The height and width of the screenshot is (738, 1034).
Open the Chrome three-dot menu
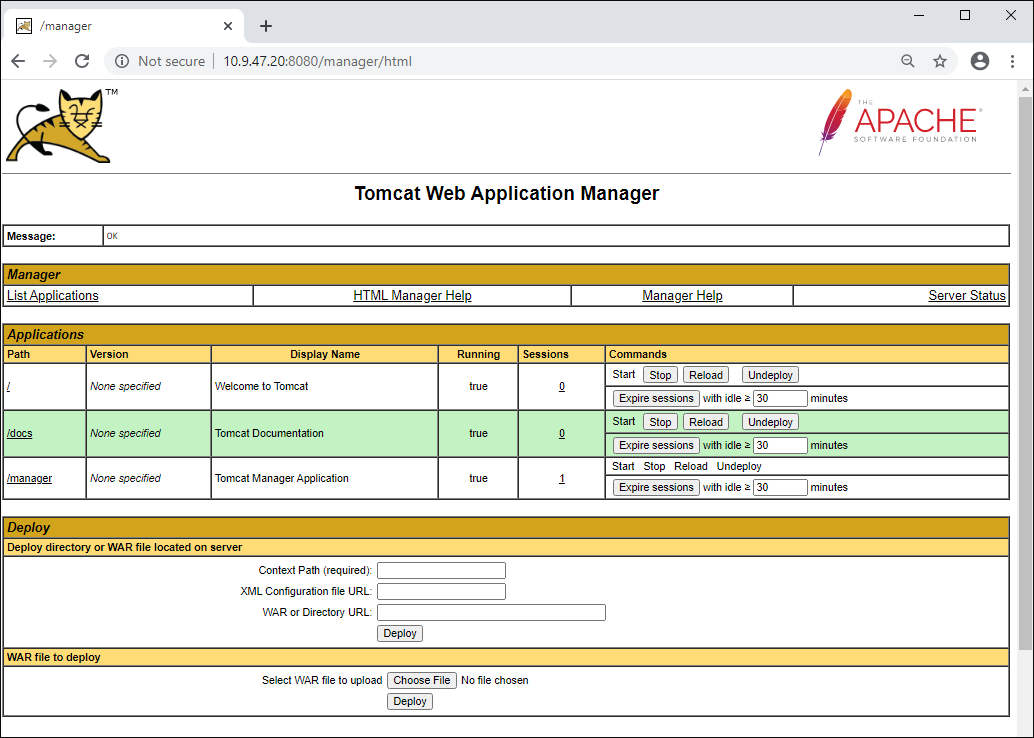pos(1012,61)
